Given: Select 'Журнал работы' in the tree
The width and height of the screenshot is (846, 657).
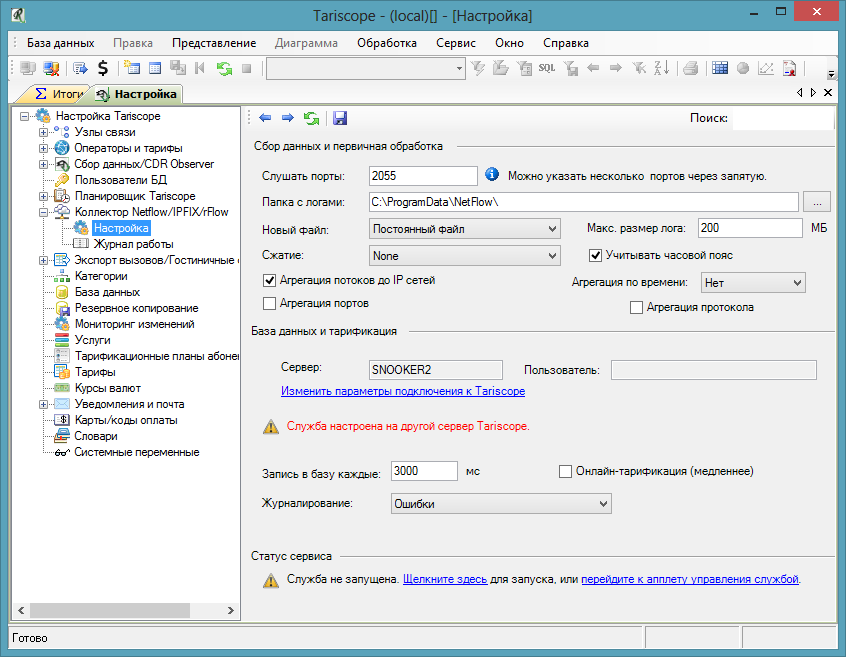Looking at the screenshot, I should (x=133, y=244).
